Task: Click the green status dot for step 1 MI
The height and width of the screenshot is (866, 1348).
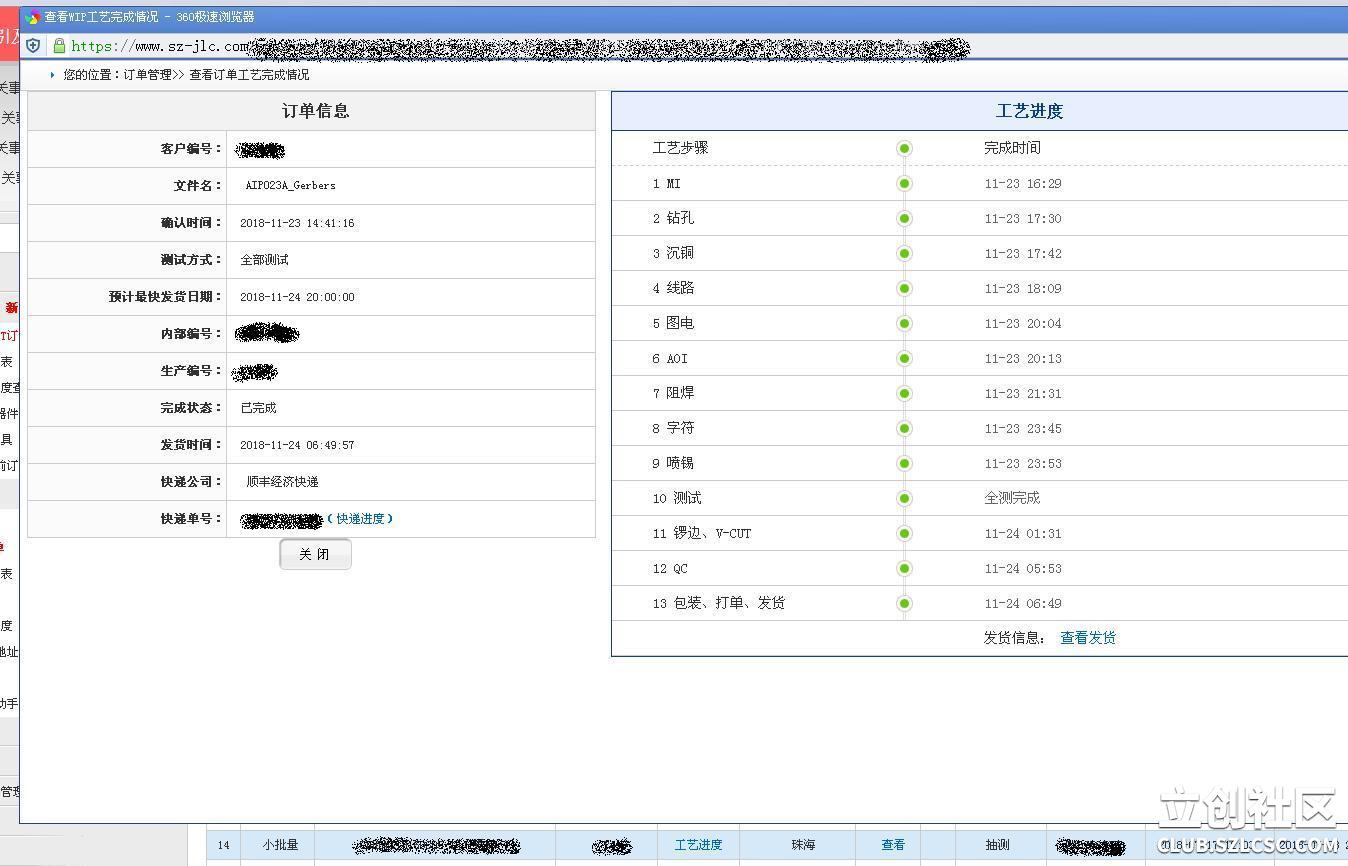Action: tap(904, 184)
